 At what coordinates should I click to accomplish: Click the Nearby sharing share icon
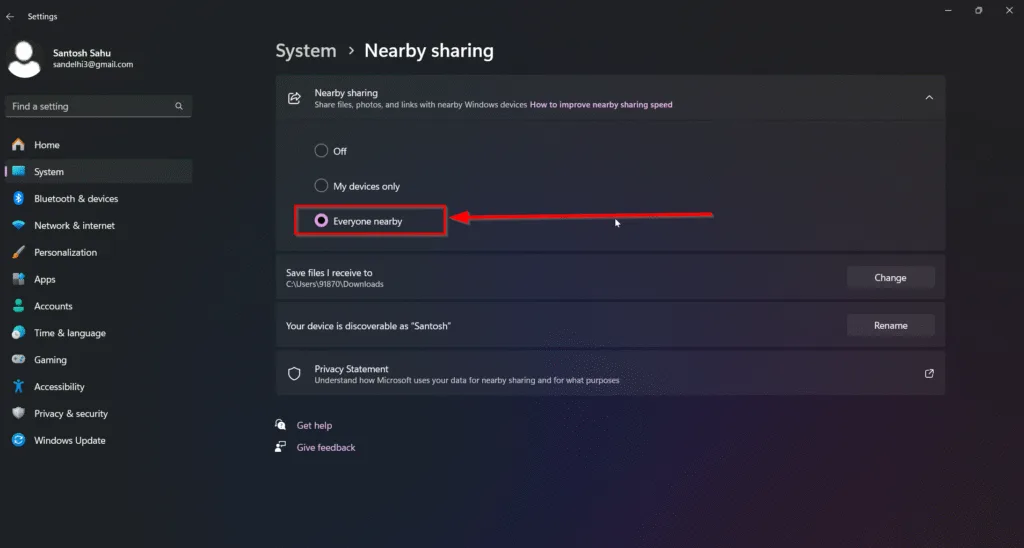click(294, 98)
